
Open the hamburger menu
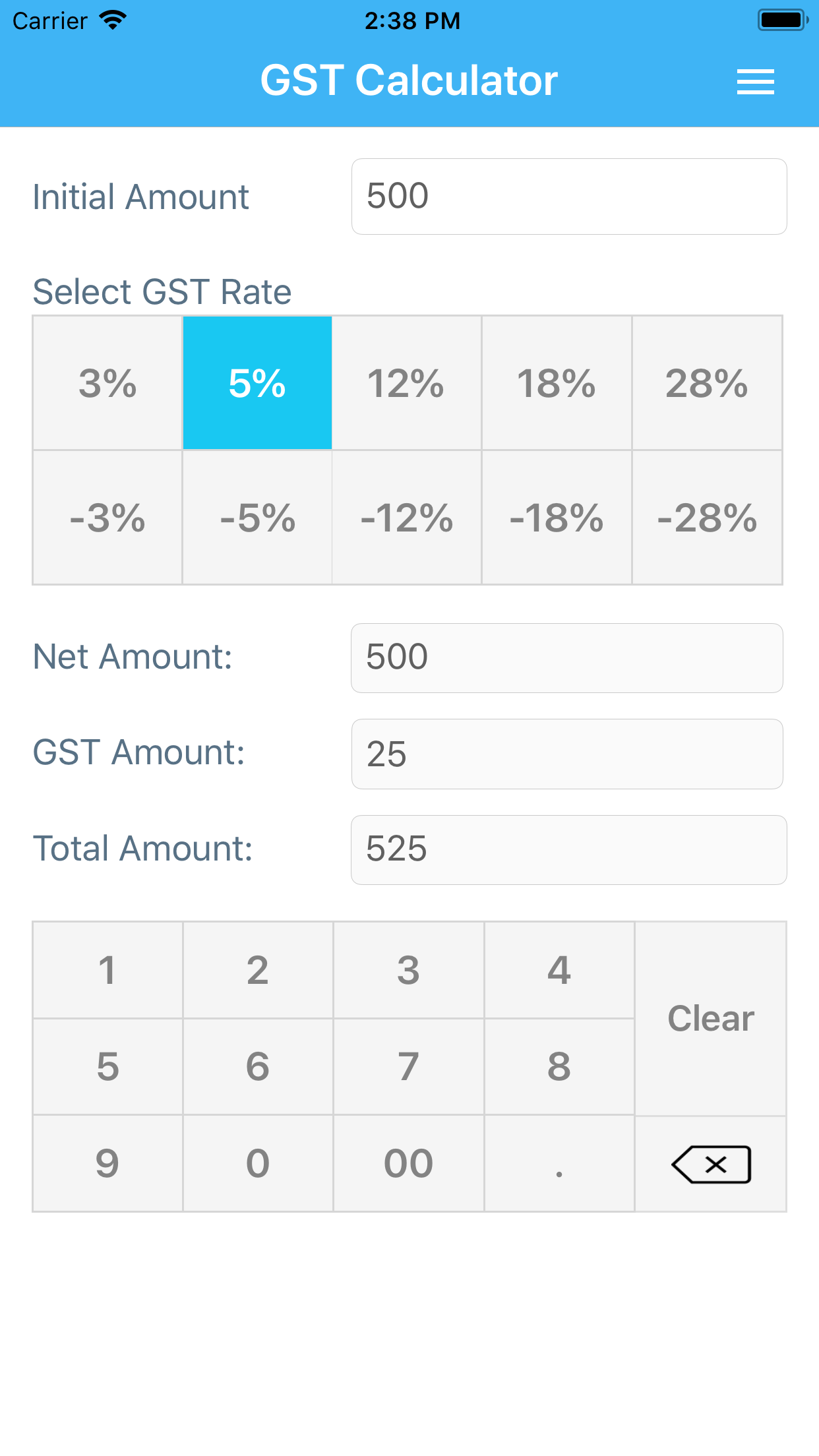[755, 82]
